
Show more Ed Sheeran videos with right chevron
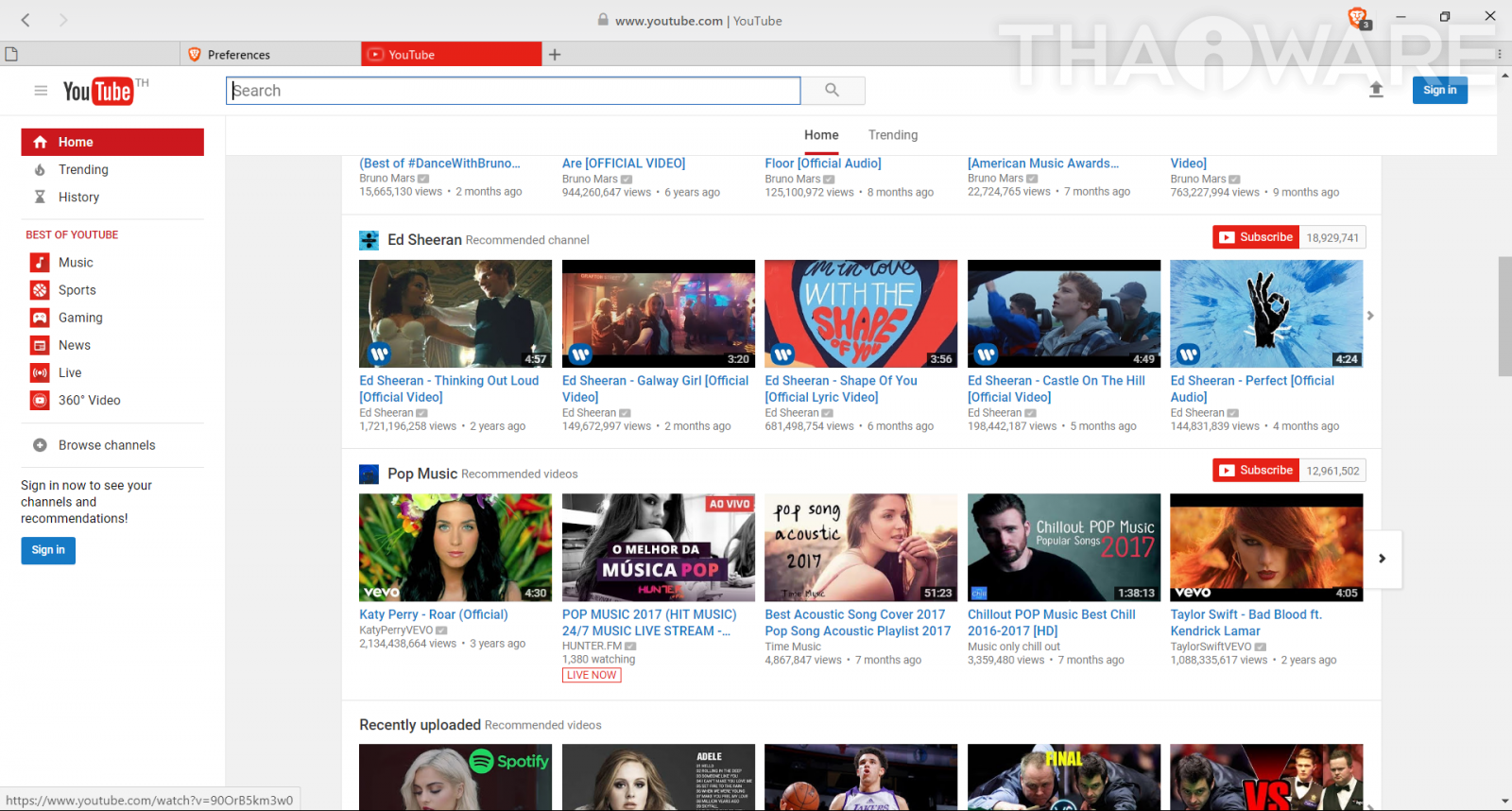(x=1370, y=316)
